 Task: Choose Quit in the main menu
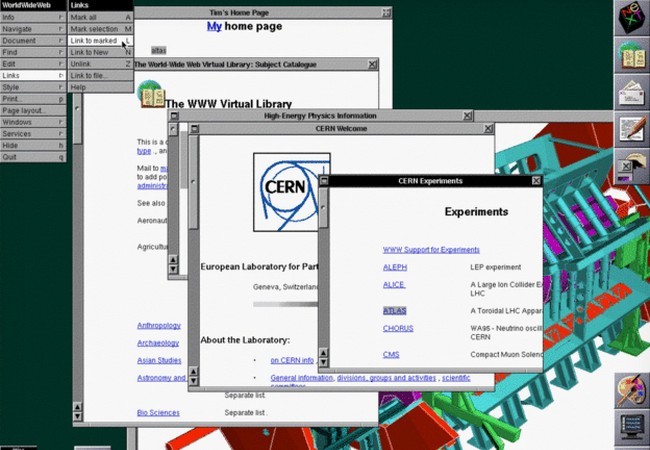coord(33,157)
